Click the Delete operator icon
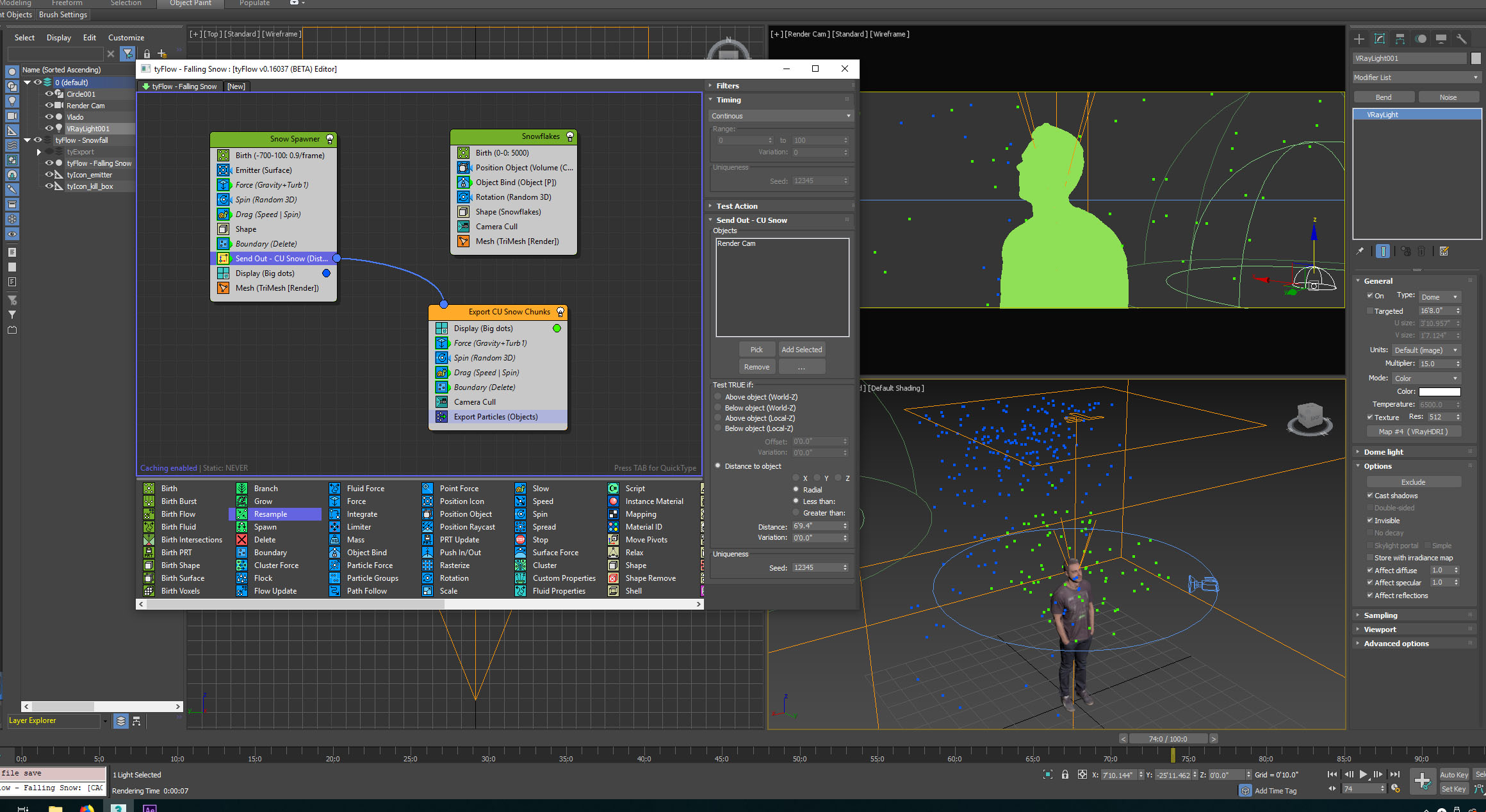This screenshot has height=812, width=1486. tap(241, 540)
